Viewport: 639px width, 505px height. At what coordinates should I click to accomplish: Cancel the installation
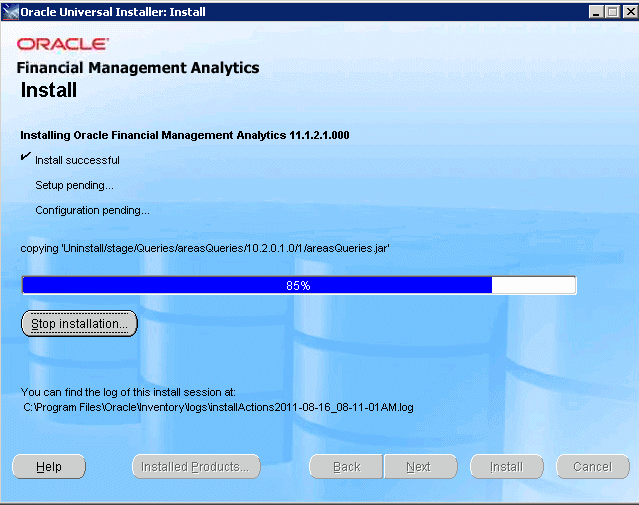tap(593, 466)
